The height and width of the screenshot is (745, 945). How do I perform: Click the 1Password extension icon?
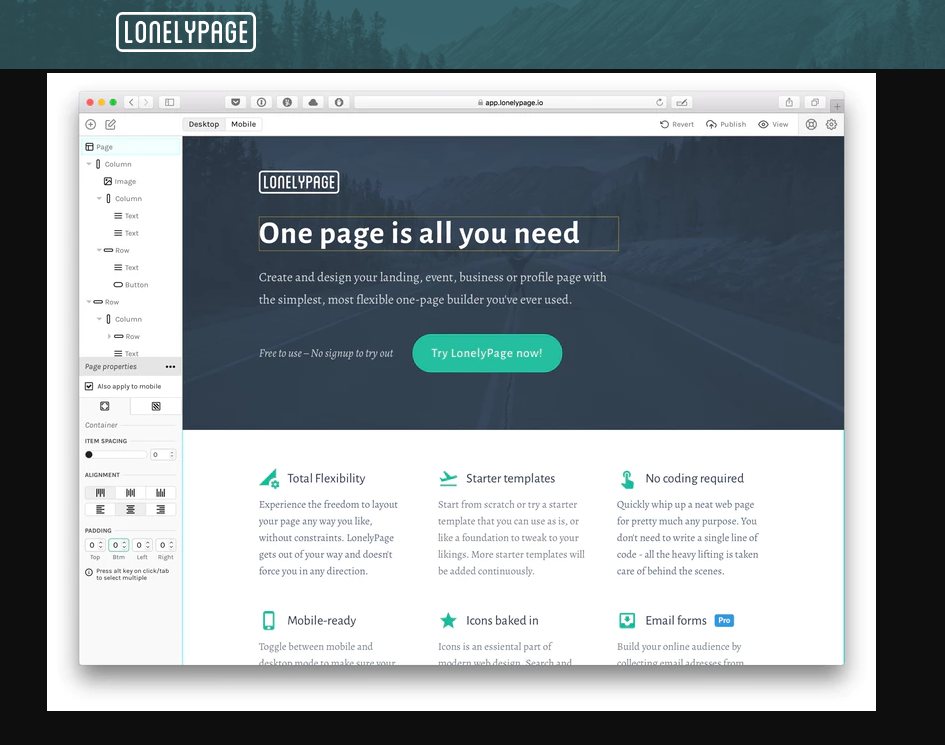point(262,102)
